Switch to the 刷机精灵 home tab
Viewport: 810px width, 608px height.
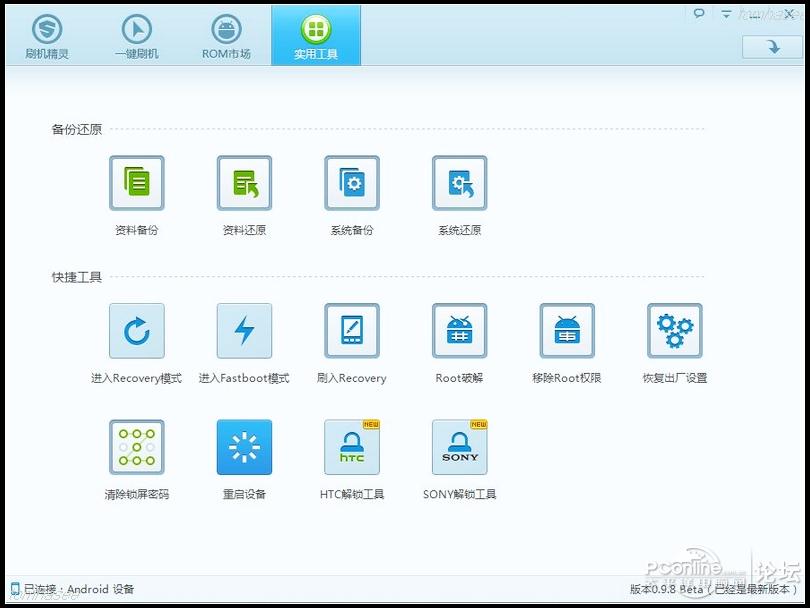point(46,36)
